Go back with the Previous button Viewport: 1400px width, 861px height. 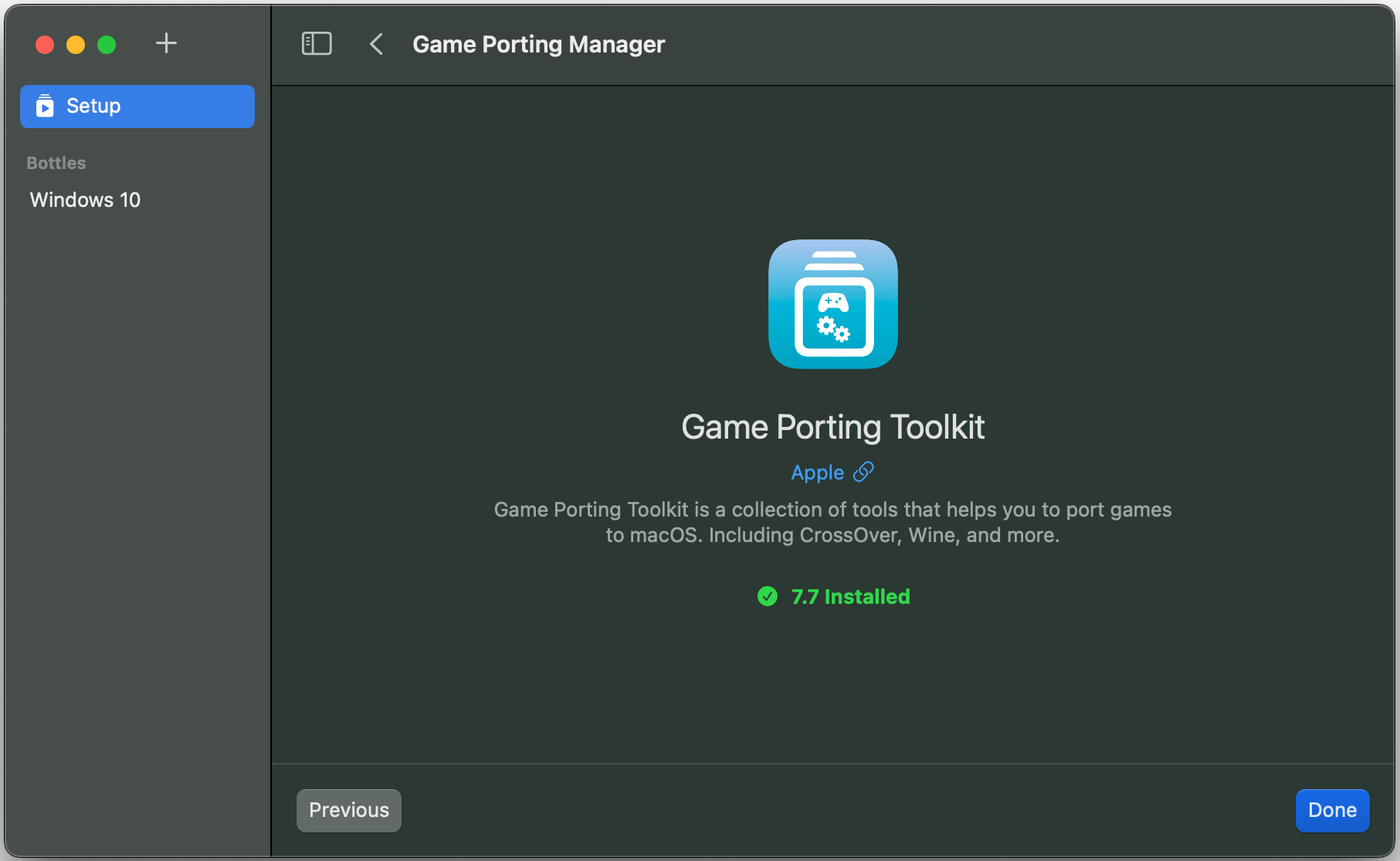click(x=349, y=811)
